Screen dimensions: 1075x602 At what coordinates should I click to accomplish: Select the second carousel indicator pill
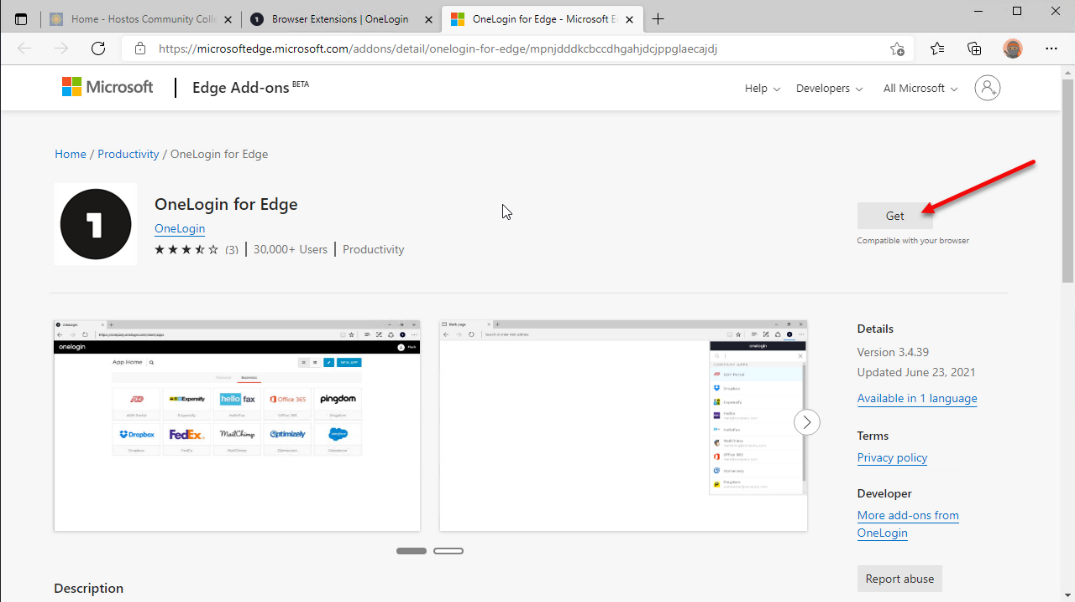pyautogui.click(x=448, y=551)
